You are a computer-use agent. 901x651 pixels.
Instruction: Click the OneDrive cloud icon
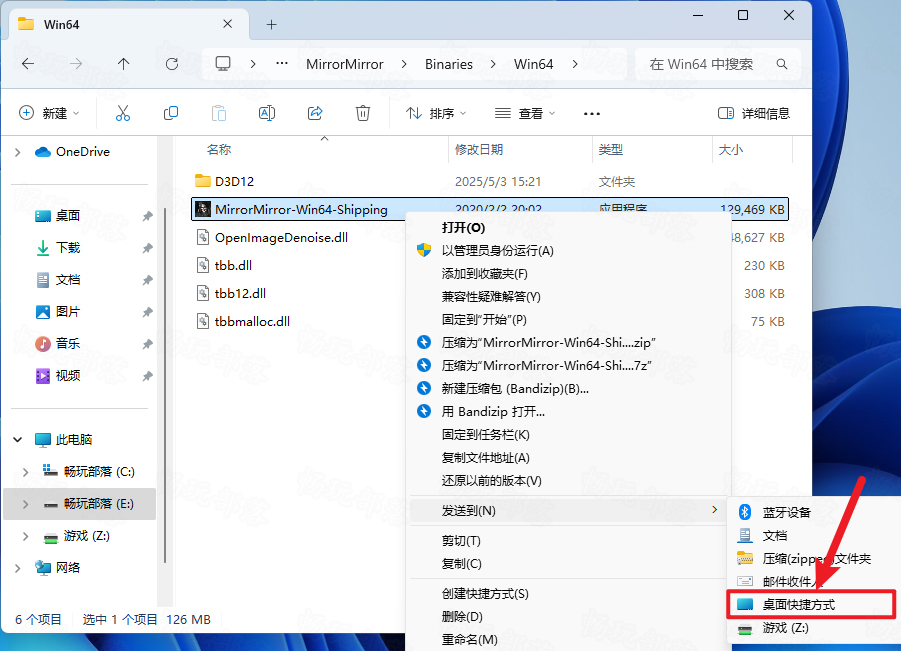(43, 152)
